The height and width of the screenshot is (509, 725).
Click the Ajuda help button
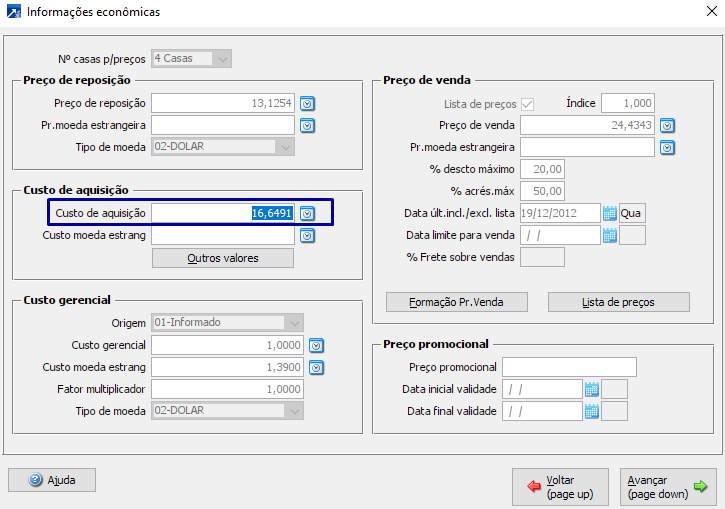tap(51, 480)
